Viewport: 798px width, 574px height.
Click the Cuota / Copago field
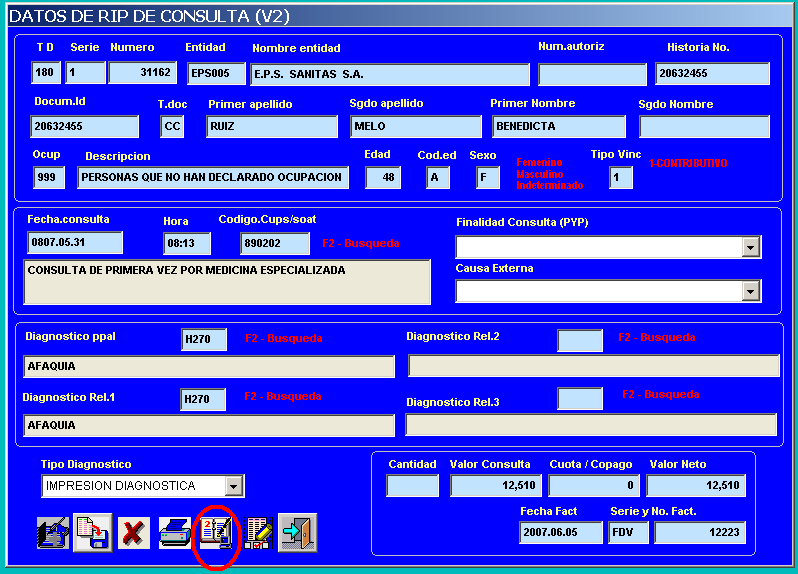pyautogui.click(x=594, y=485)
